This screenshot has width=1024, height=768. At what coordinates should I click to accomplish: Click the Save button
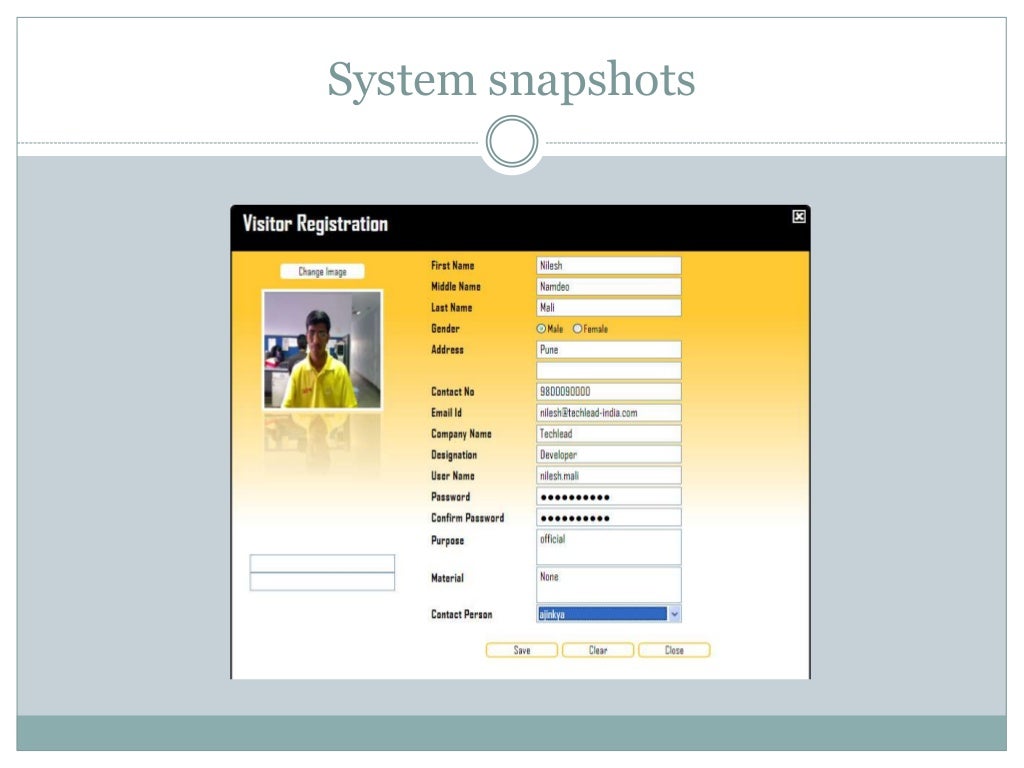pyautogui.click(x=522, y=650)
